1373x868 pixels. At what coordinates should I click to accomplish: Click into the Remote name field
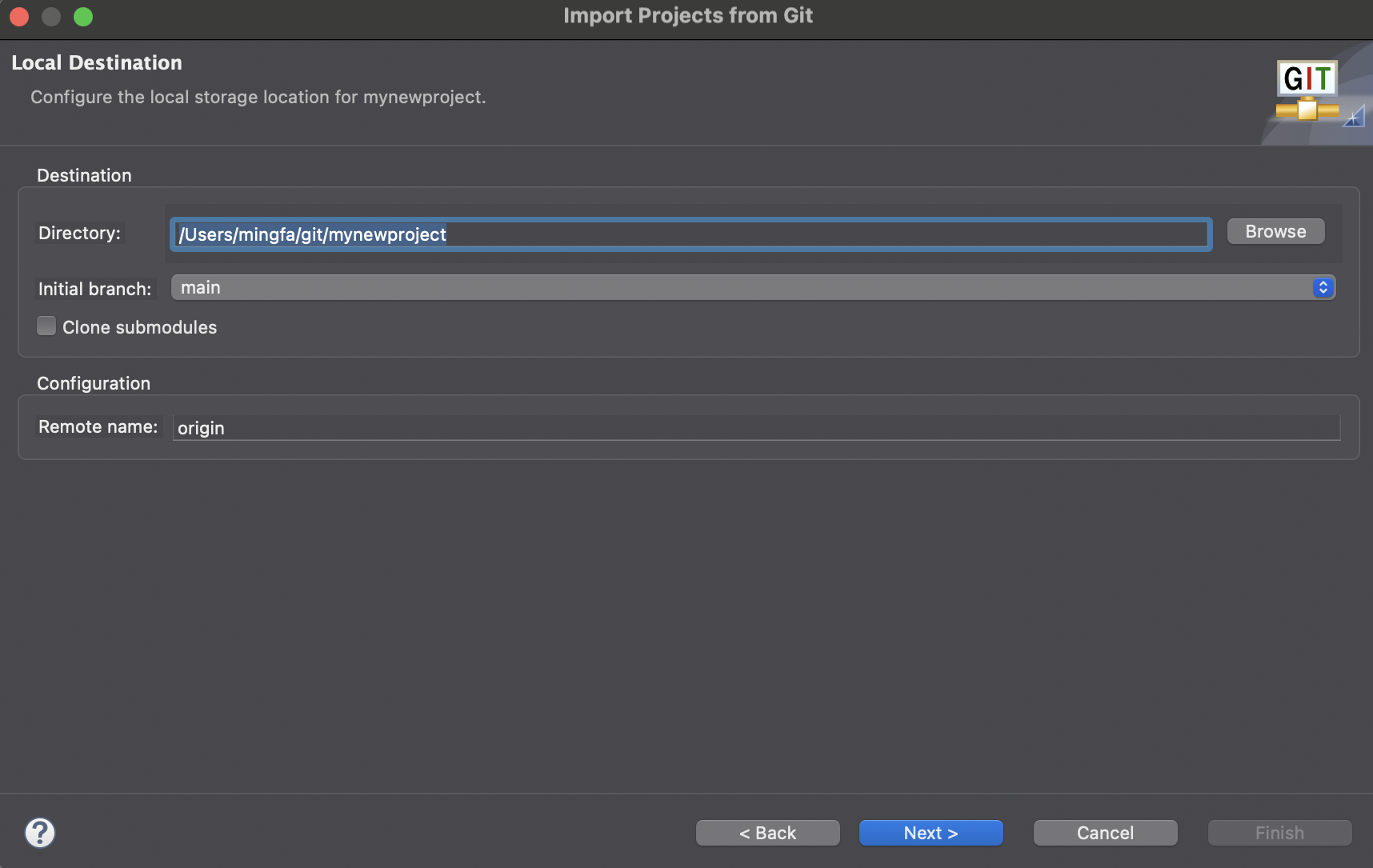(x=755, y=428)
